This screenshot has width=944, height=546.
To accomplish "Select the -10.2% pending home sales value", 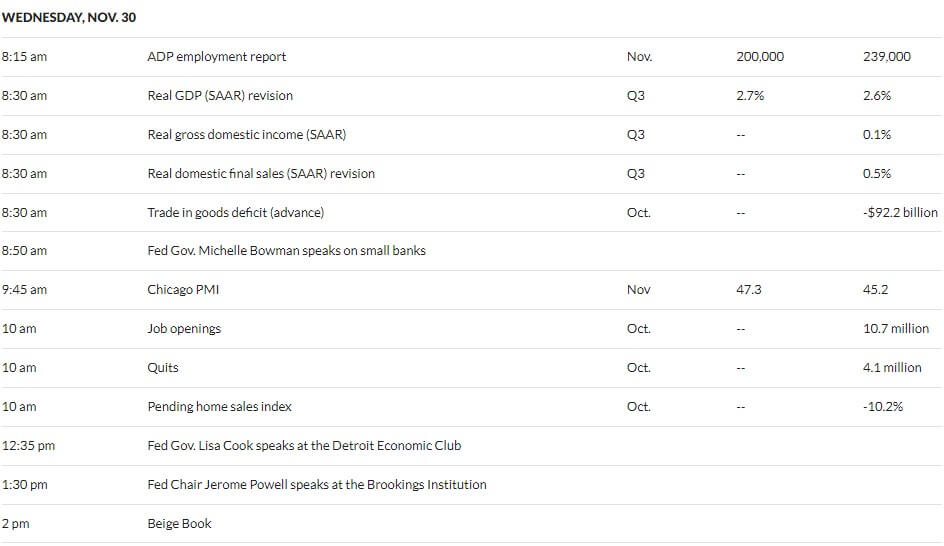I will (x=883, y=407).
